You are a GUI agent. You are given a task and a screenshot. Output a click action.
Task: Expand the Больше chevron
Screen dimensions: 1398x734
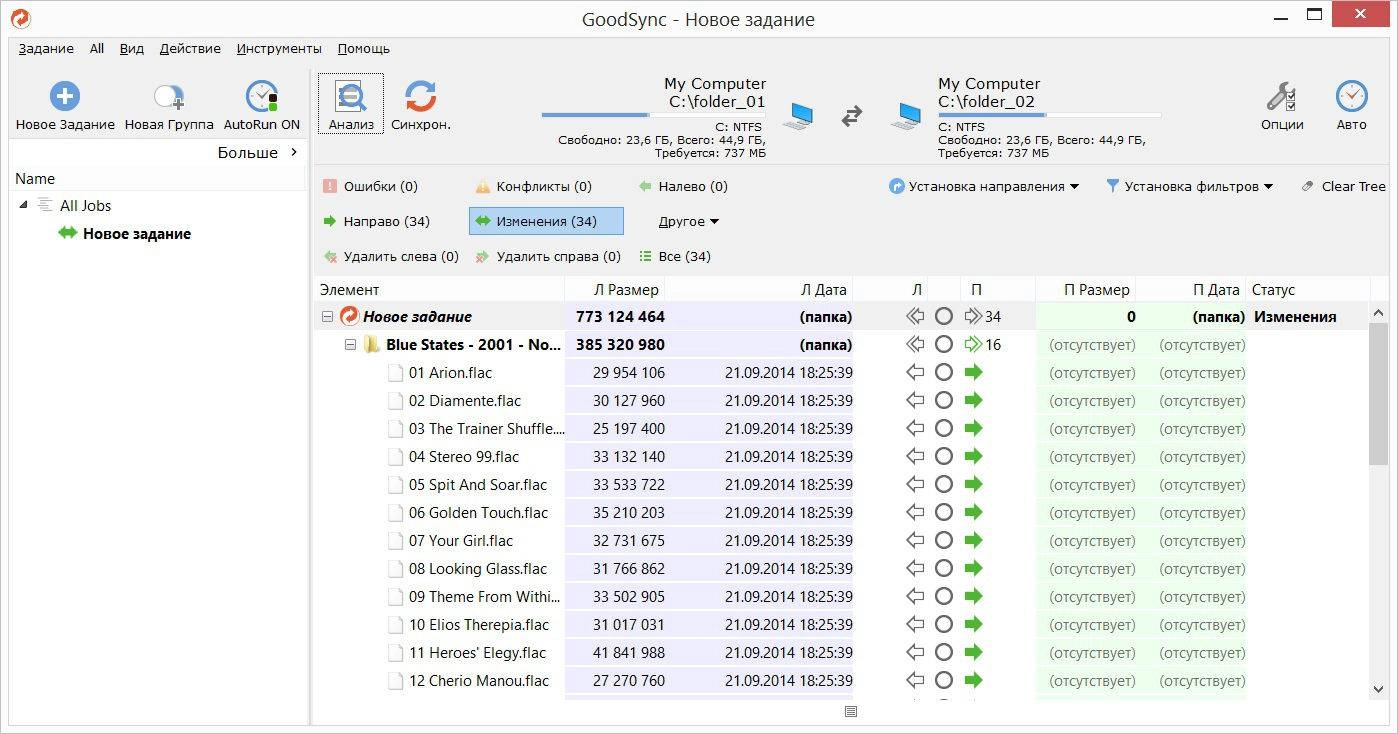294,153
